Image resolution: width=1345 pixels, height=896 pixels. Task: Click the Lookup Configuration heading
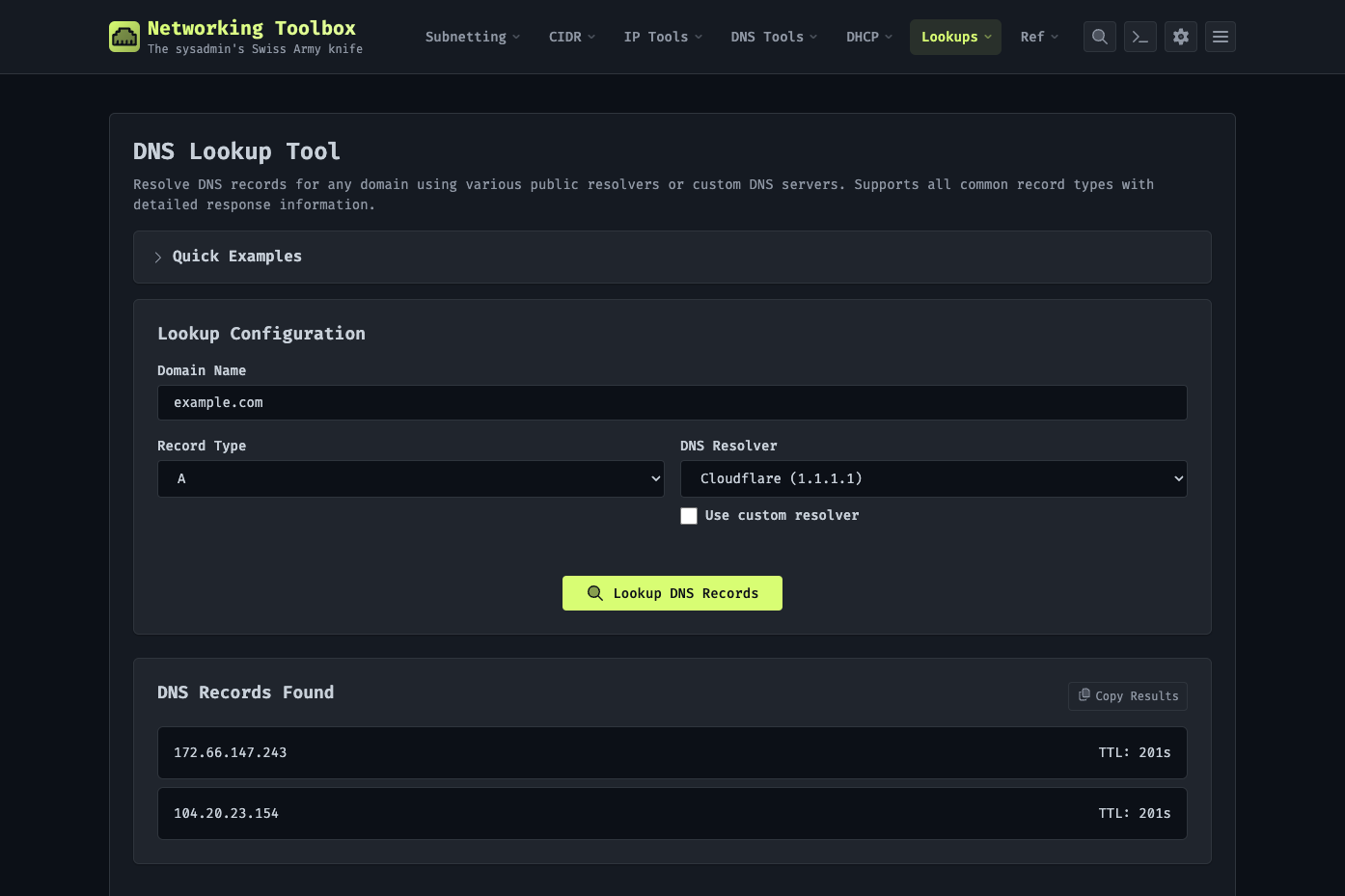[x=261, y=334]
